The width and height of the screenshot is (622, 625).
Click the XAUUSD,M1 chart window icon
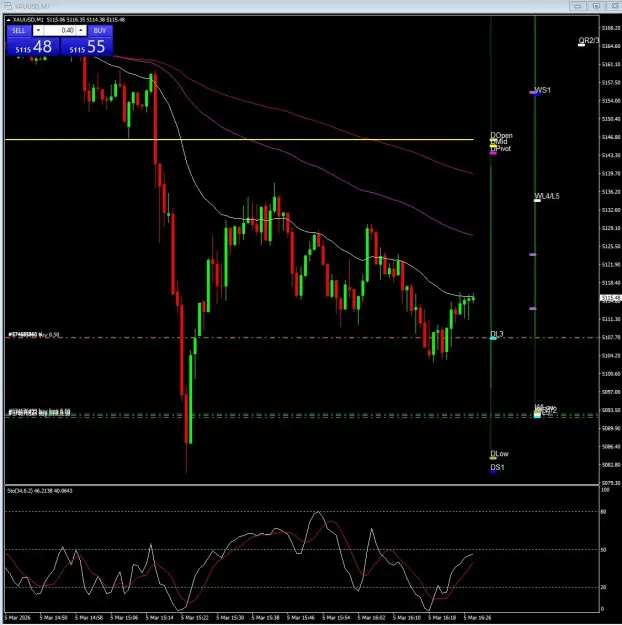(8, 6)
